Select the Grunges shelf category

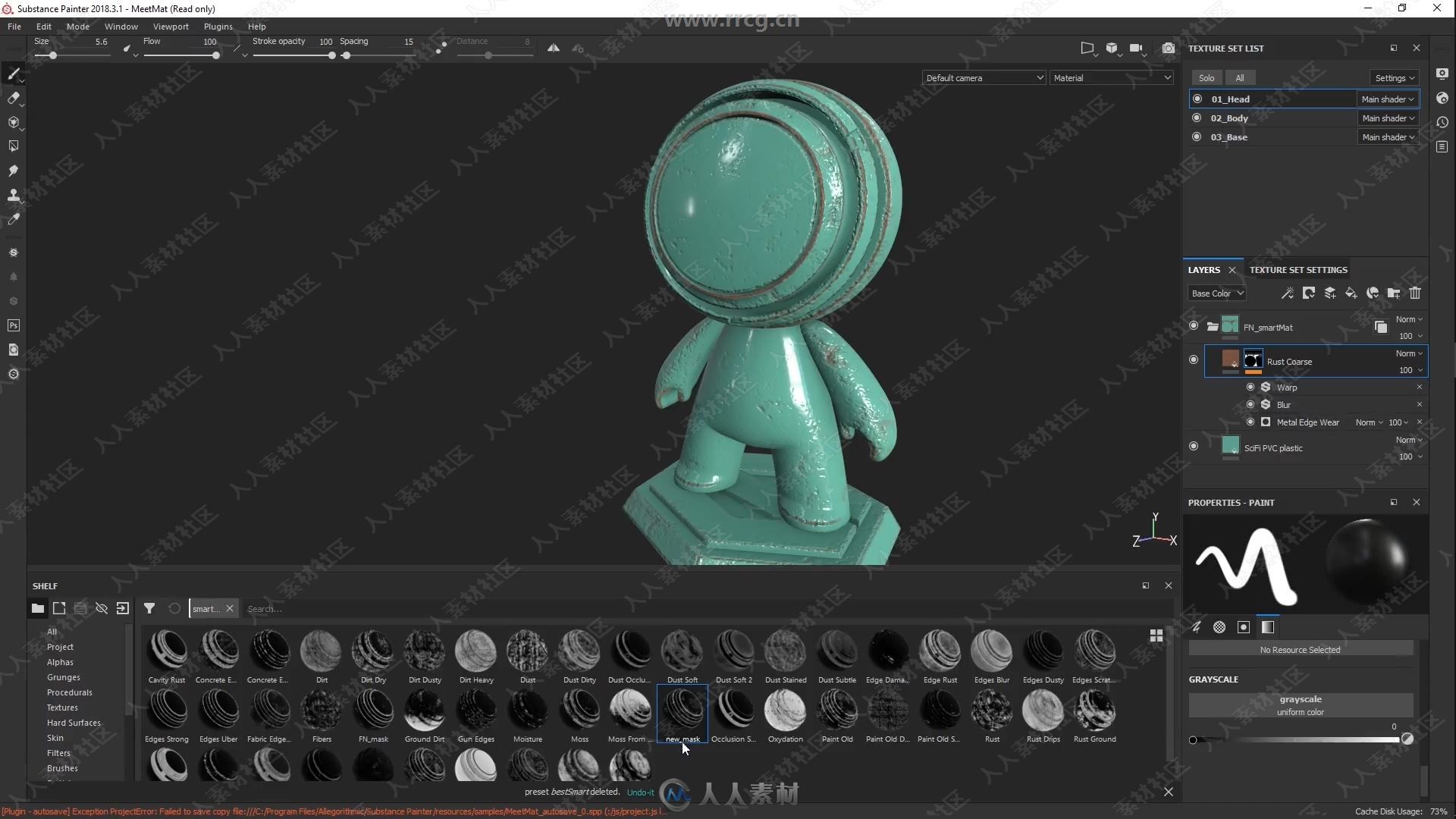click(x=64, y=677)
